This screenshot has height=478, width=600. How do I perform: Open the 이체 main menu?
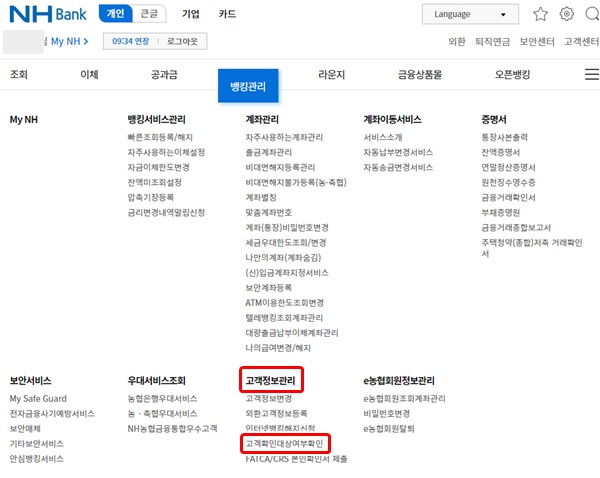(x=89, y=74)
